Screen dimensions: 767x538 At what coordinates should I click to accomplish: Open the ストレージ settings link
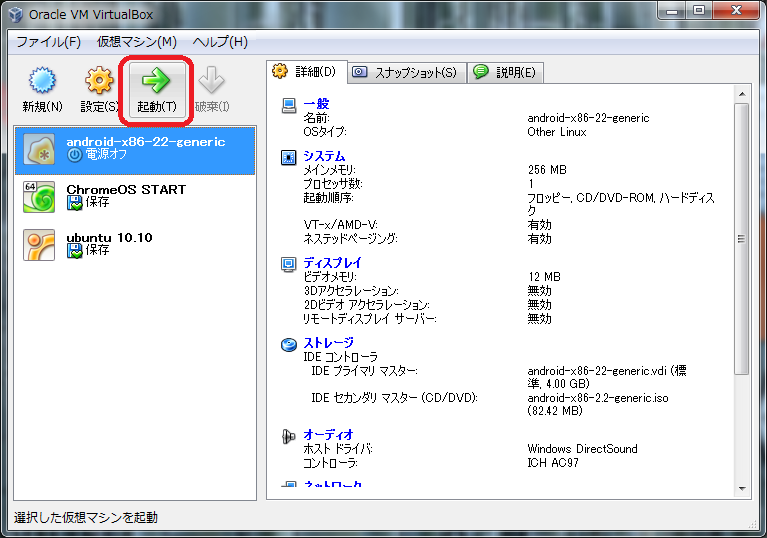[328, 343]
